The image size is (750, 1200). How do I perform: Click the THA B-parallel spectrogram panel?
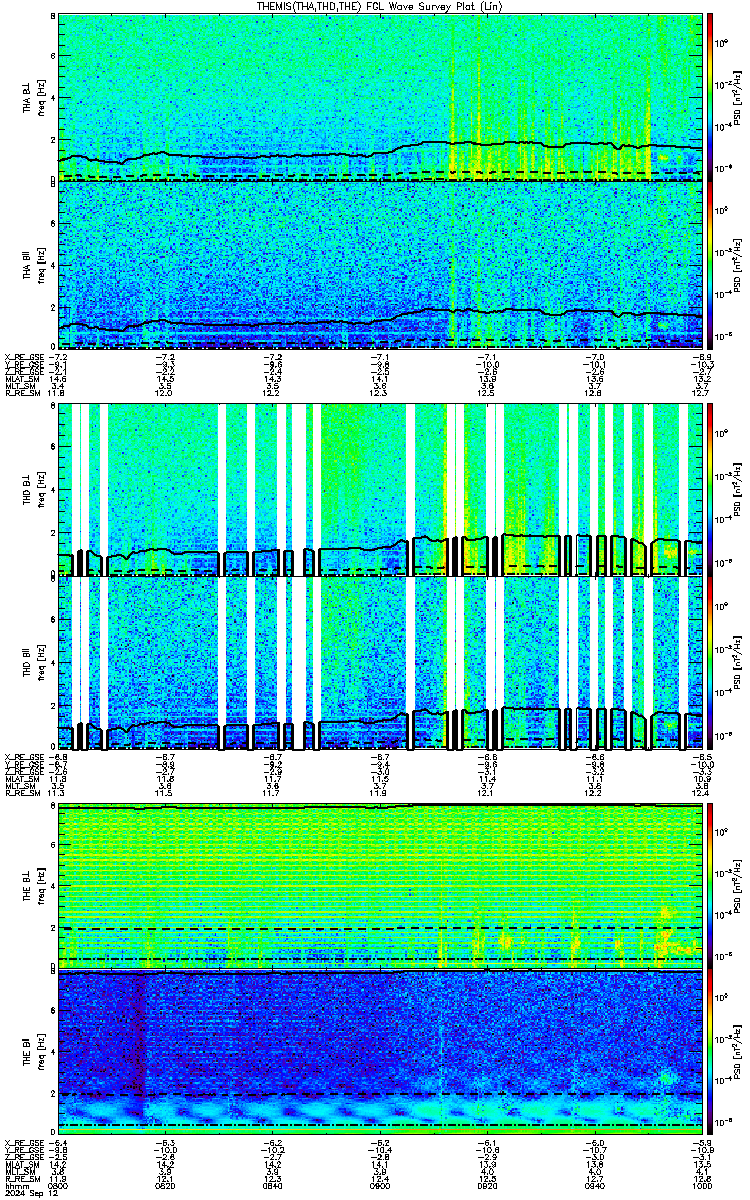point(380,265)
